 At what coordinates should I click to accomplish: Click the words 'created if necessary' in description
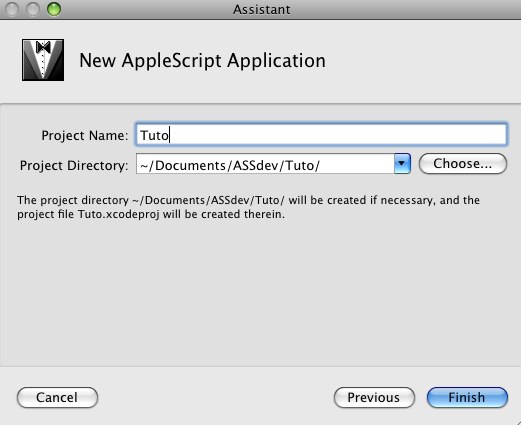coord(379,200)
